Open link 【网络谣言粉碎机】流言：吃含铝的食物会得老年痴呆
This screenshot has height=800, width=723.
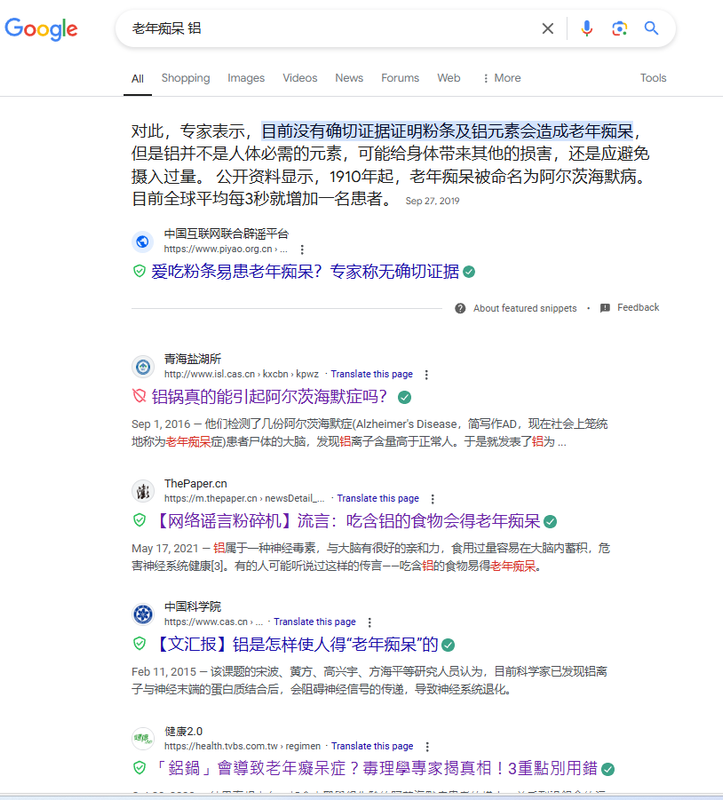click(x=346, y=521)
